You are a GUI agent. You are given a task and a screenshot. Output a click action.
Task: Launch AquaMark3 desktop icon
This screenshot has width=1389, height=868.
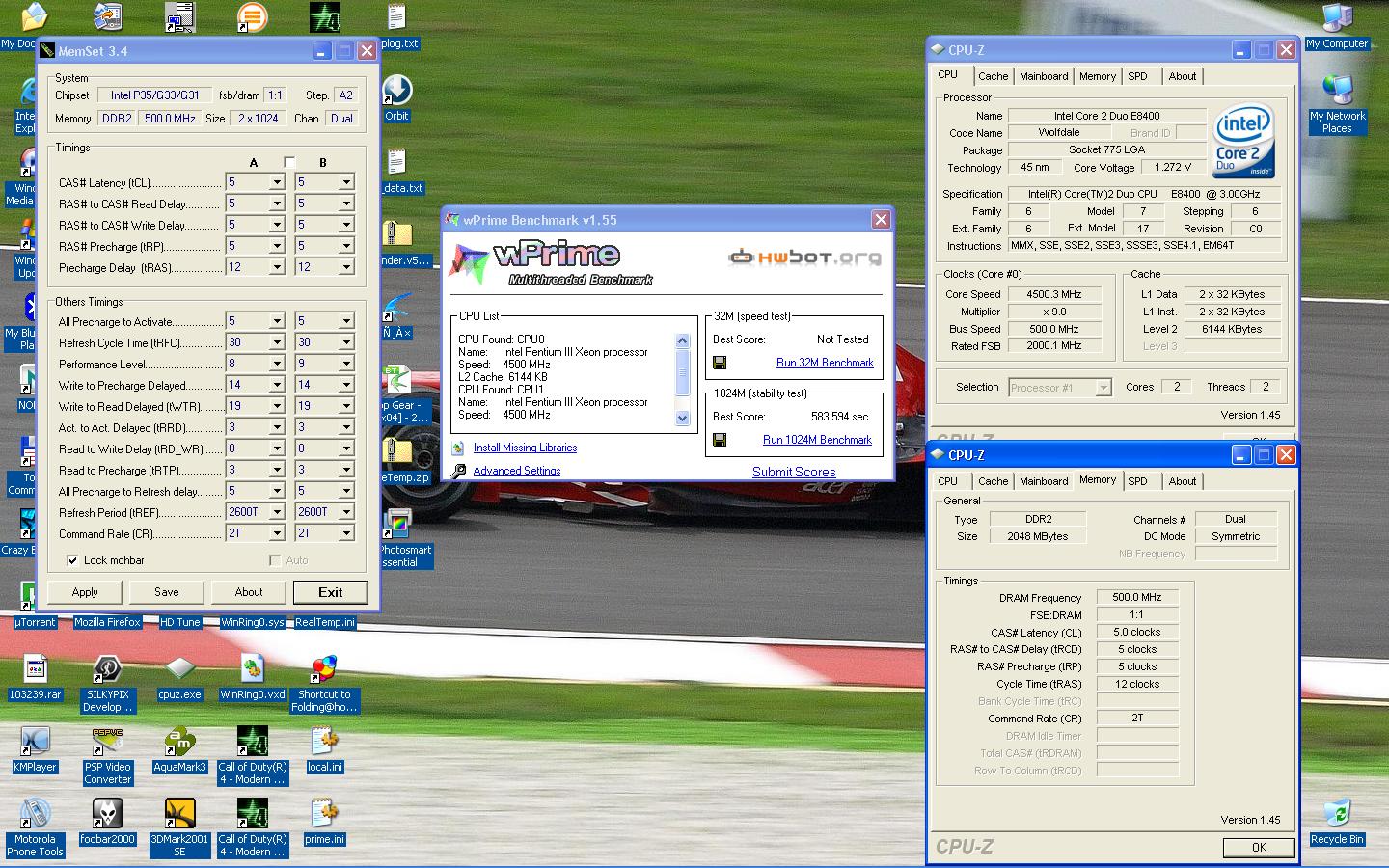click(179, 741)
